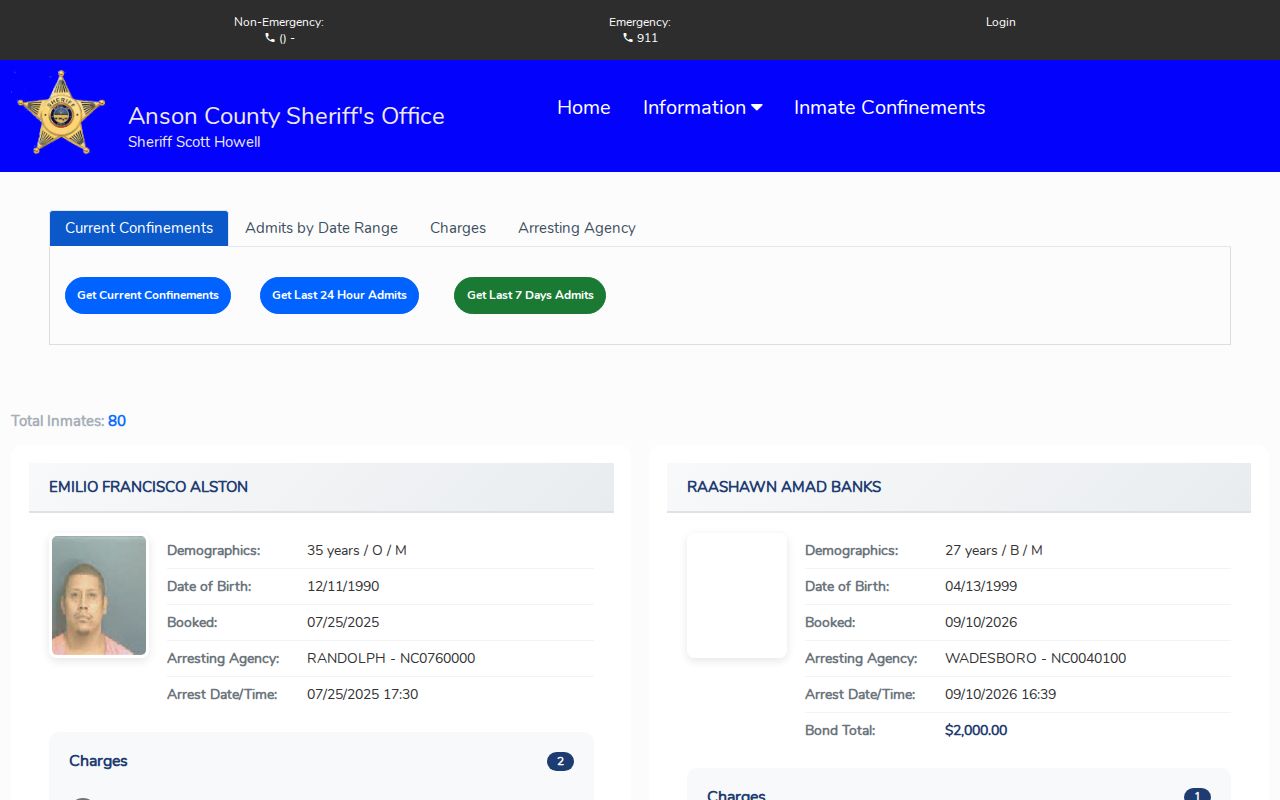Switch to the Admits by Date Range tab
1280x800 pixels.
321,228
